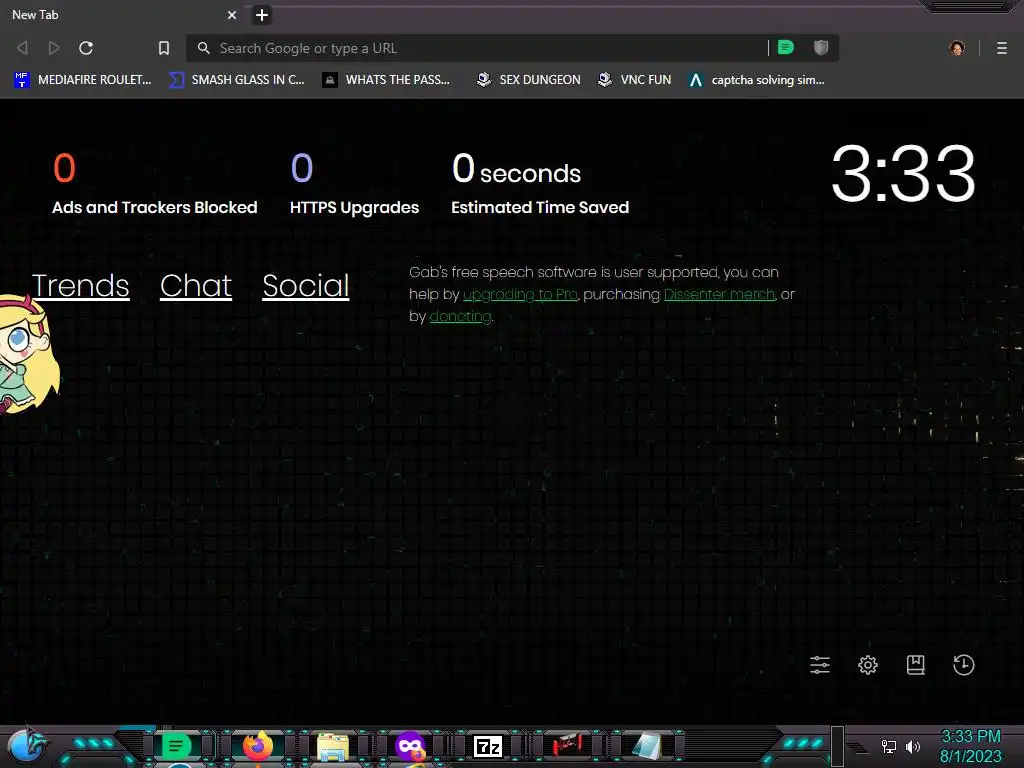
Task: Open the user profile avatar
Action: pyautogui.click(x=957, y=48)
